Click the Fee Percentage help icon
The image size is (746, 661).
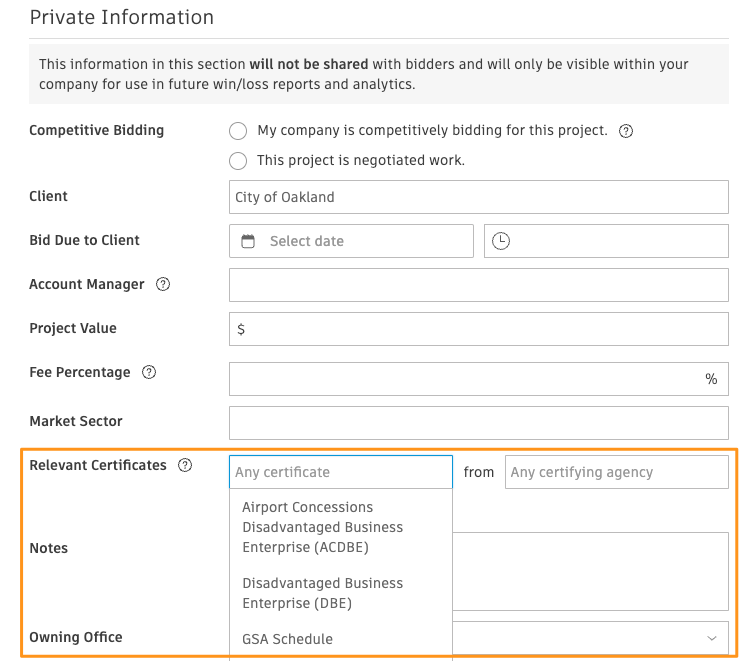[149, 373]
